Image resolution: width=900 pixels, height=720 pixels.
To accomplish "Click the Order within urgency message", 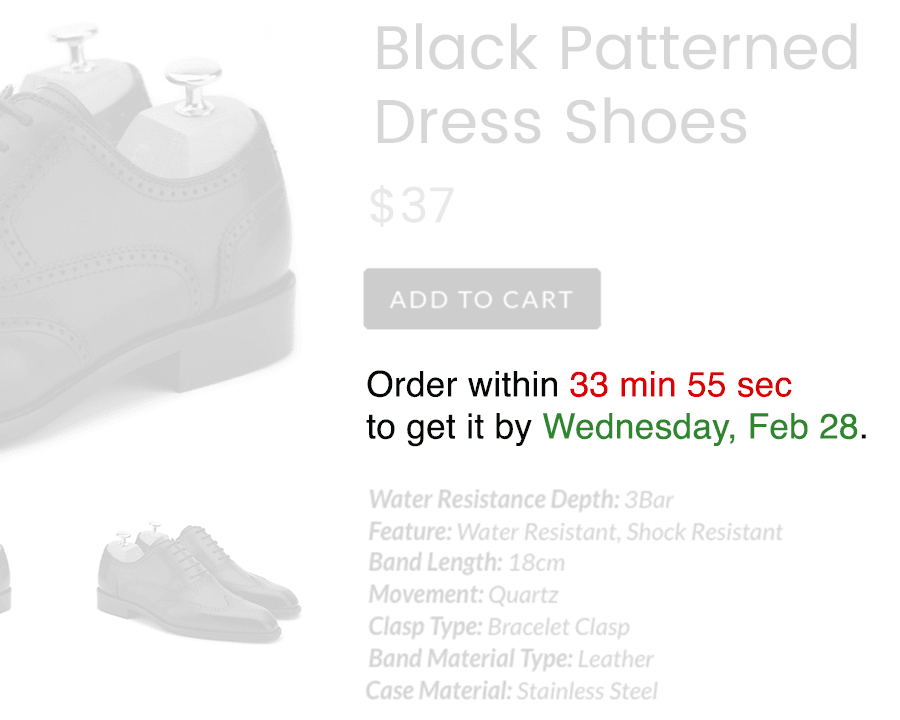I will point(460,384).
